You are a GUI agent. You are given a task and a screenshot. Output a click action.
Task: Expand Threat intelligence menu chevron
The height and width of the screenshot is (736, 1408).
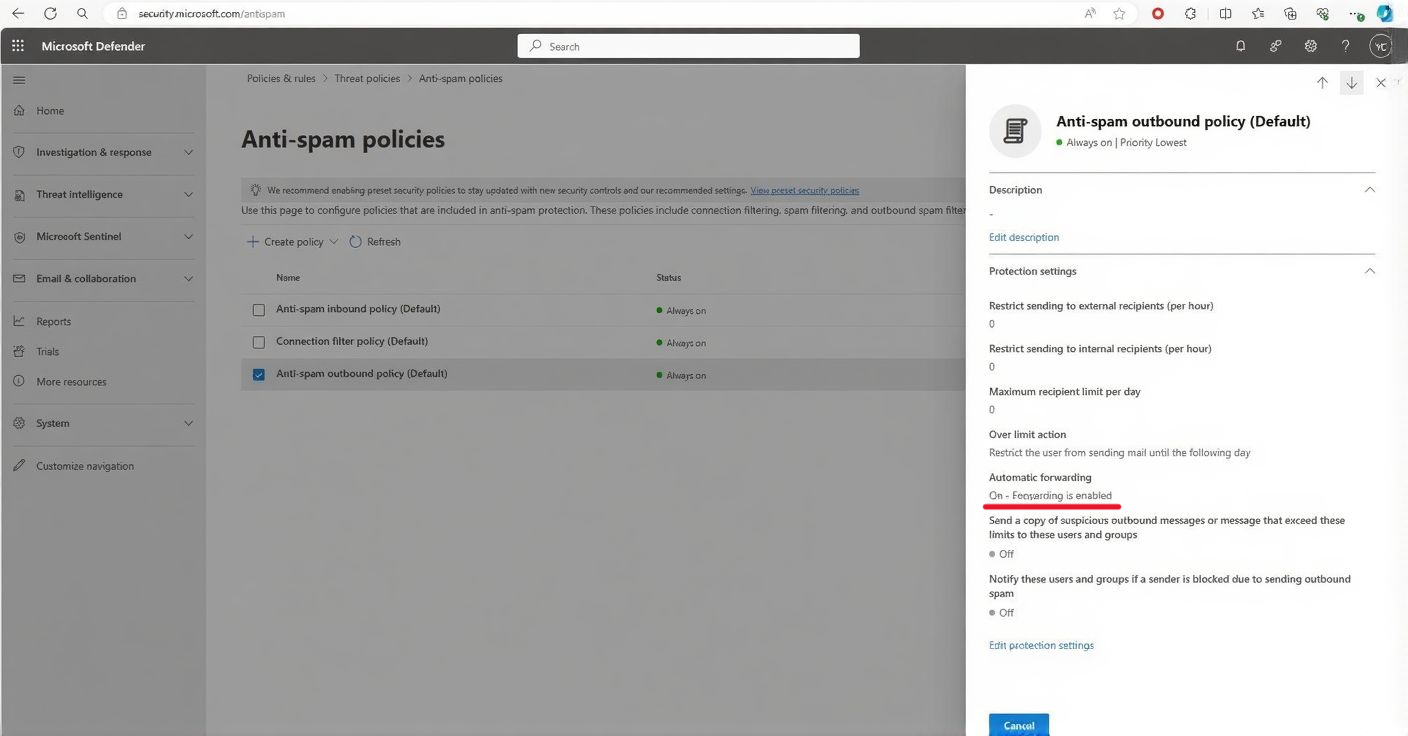[x=188, y=195]
